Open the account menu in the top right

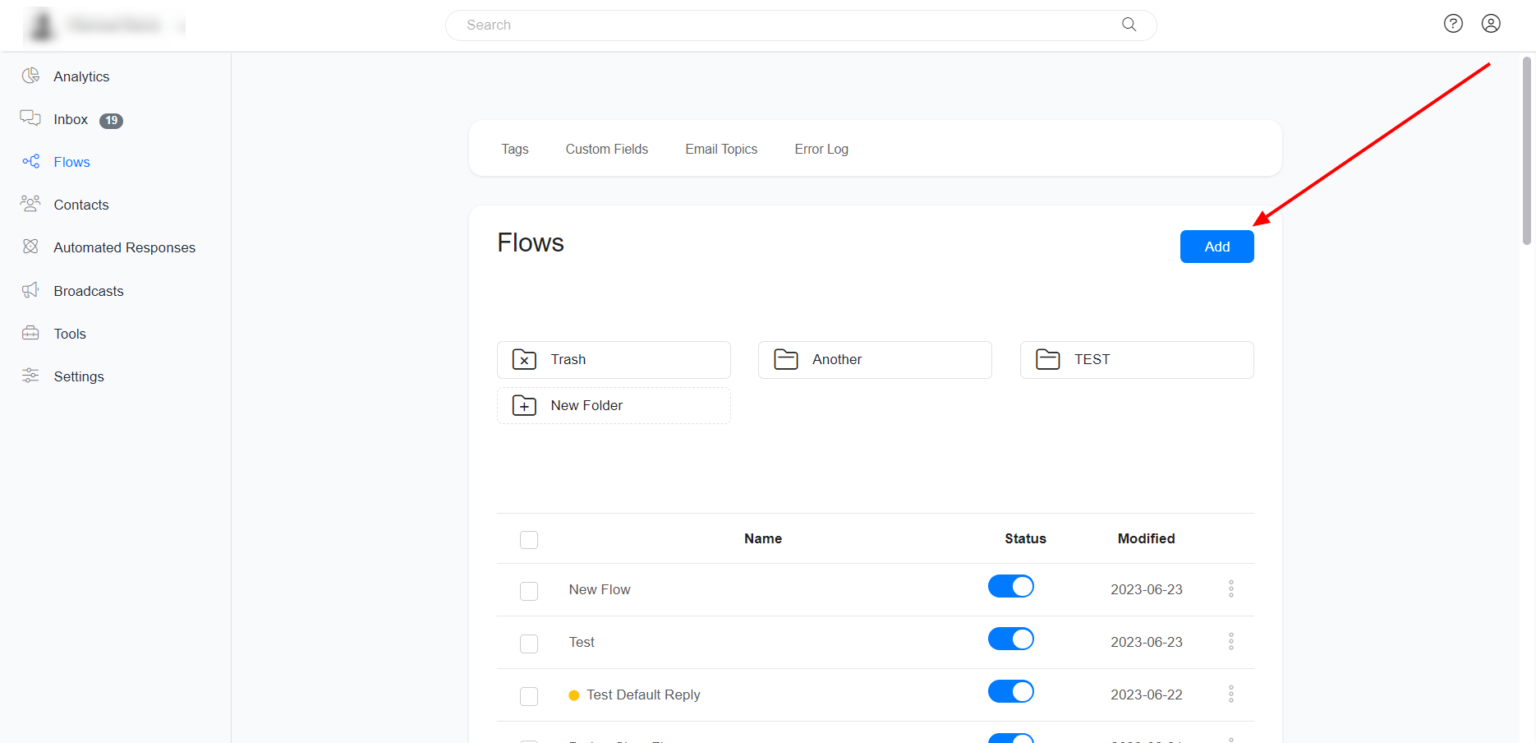[x=1491, y=22]
